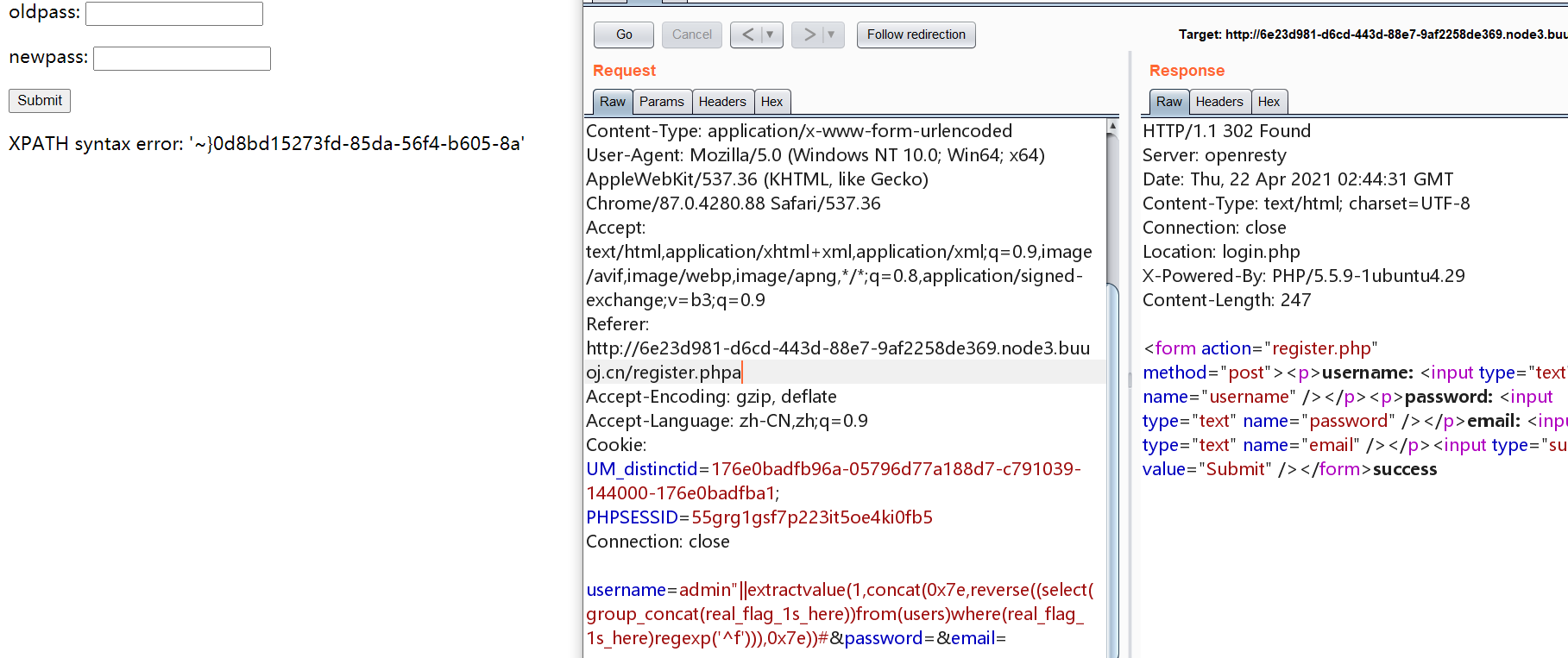
Task: Select the Response Raw tab
Action: (x=1169, y=102)
